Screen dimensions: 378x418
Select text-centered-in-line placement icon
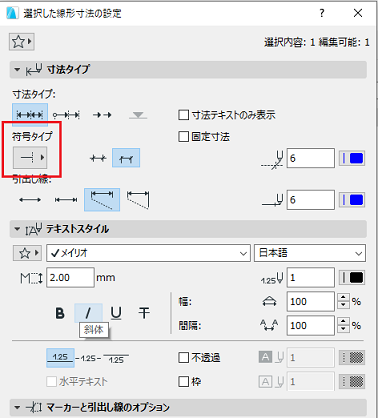click(x=88, y=359)
